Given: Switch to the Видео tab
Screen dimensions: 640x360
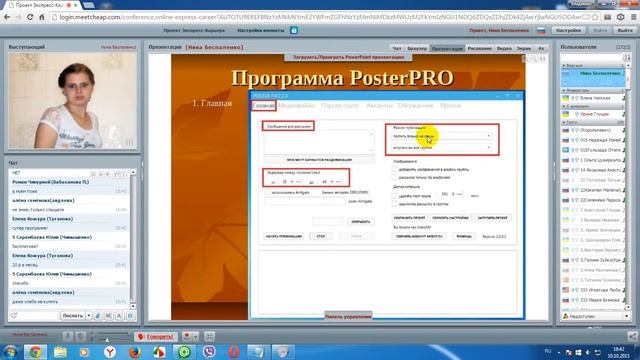Looking at the screenshot, I should [x=504, y=48].
